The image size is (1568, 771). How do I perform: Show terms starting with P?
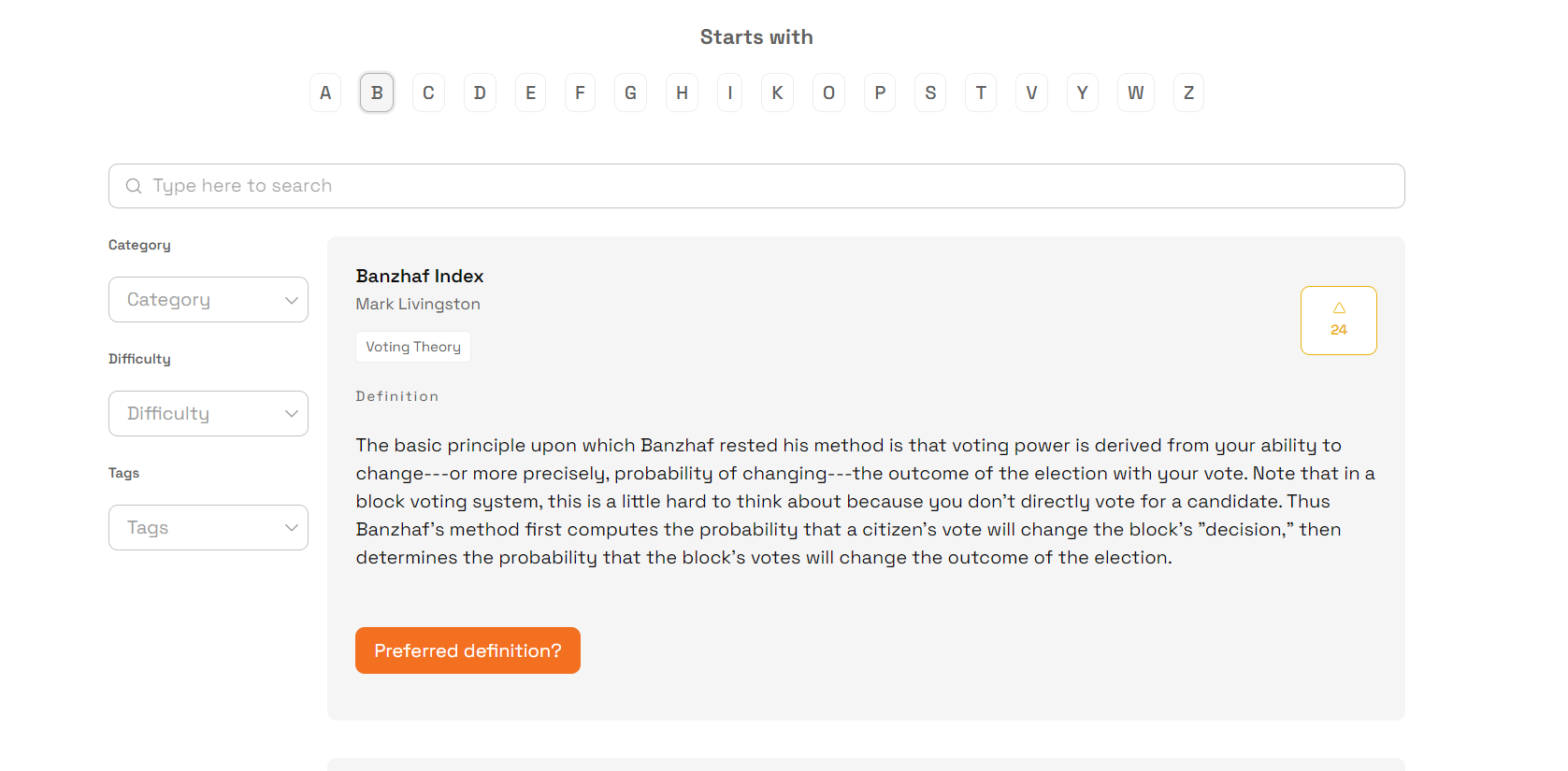[880, 93]
